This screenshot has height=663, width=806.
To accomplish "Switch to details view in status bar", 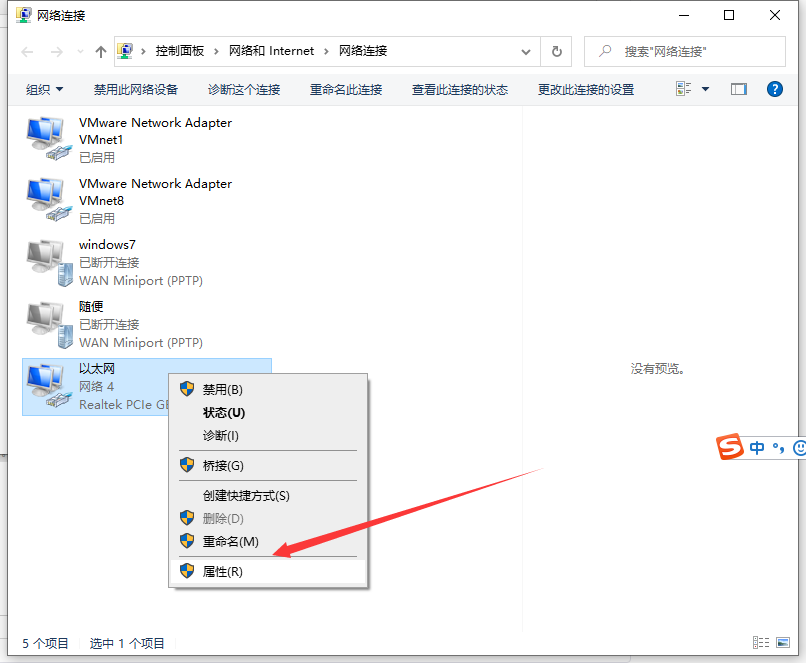I will click(x=761, y=643).
